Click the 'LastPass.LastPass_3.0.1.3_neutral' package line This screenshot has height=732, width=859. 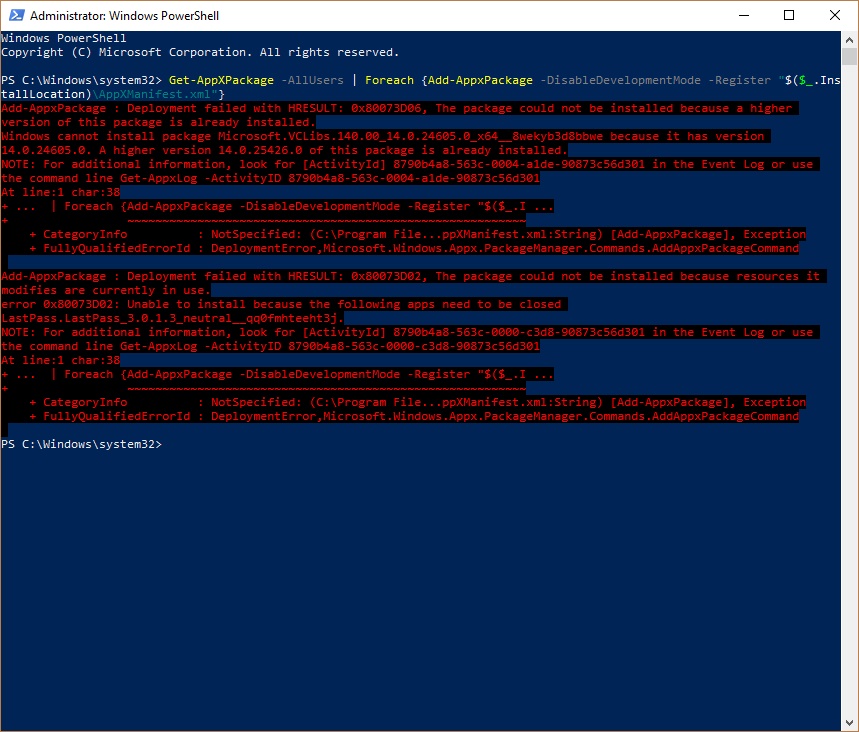point(172,318)
